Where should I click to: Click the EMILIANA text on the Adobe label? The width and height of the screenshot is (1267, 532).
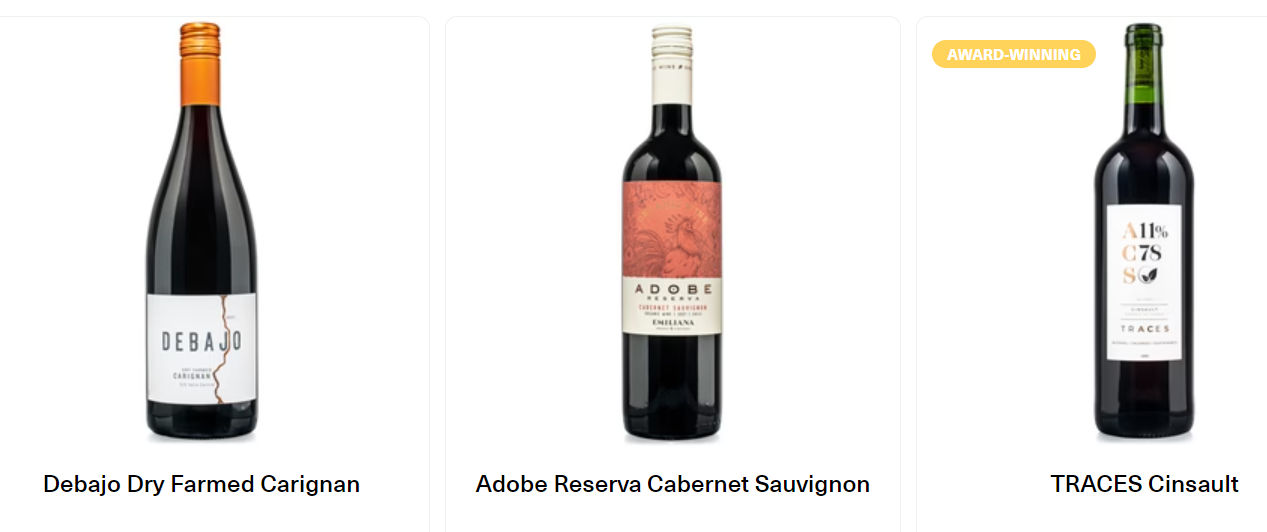(672, 322)
